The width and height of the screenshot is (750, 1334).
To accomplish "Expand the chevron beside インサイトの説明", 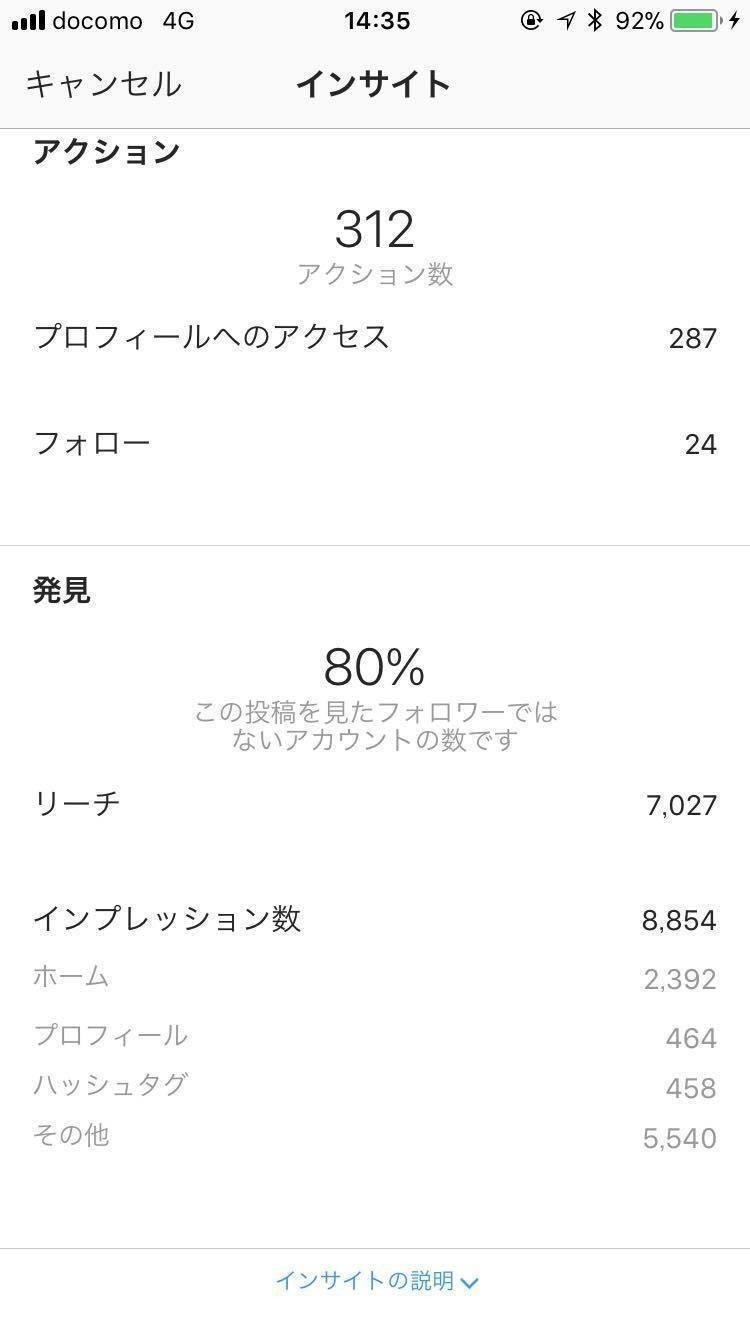I will [470, 1283].
